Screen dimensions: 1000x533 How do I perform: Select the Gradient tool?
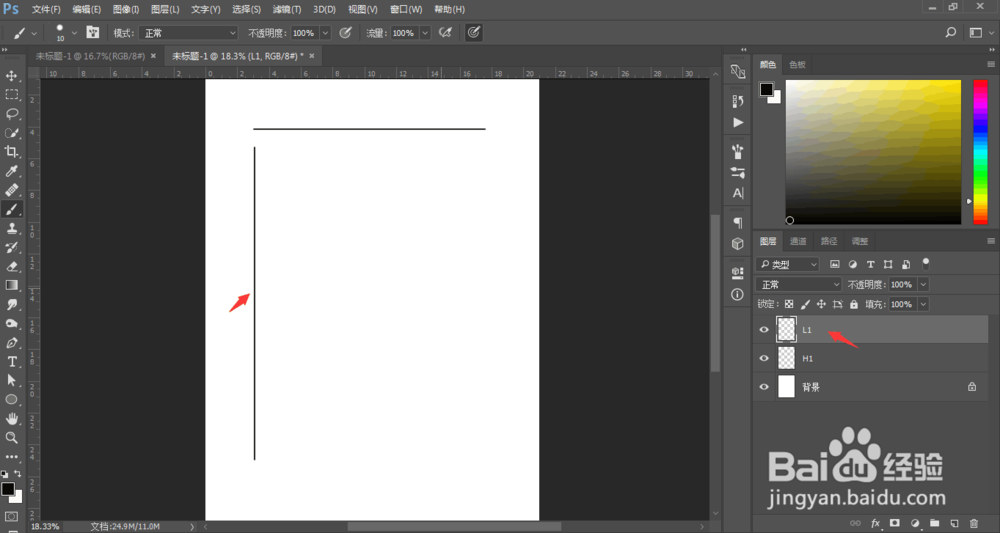click(11, 286)
